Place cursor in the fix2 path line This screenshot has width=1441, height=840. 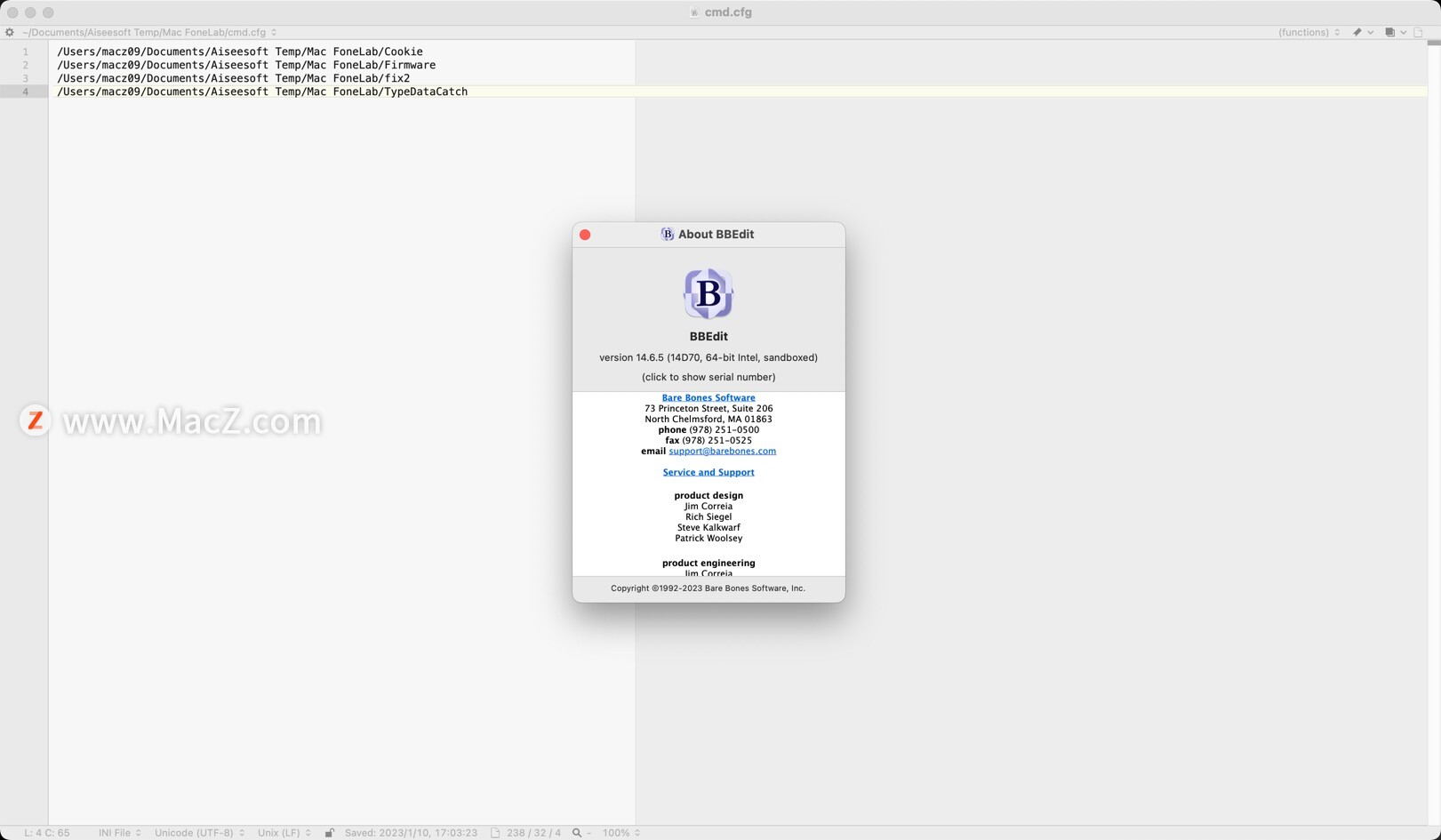coord(234,78)
